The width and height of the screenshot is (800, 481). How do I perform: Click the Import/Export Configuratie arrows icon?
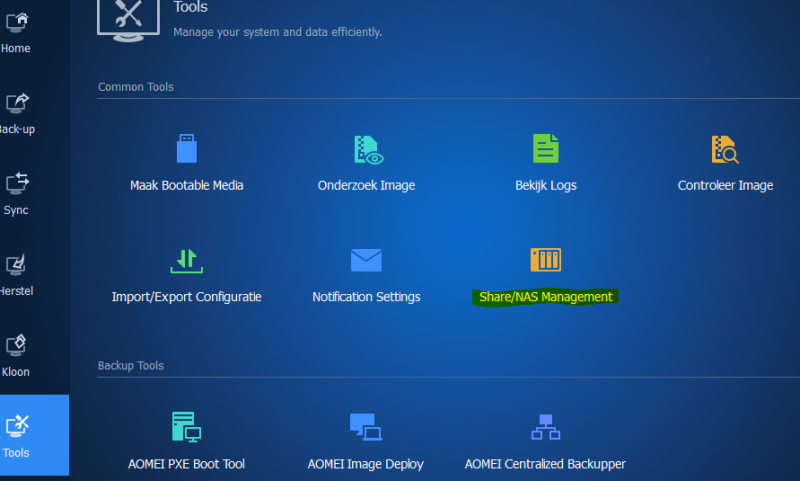pos(187,260)
